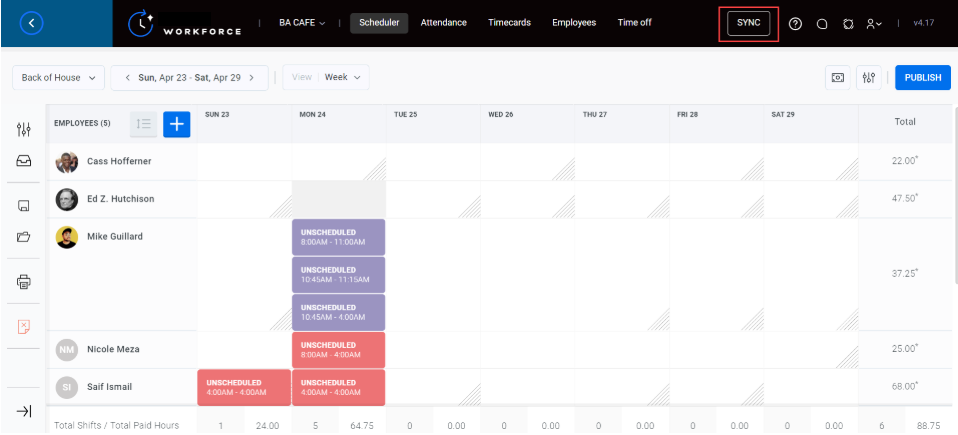Click the inbox tray sidebar icon
The height and width of the screenshot is (435, 958).
coord(24,161)
